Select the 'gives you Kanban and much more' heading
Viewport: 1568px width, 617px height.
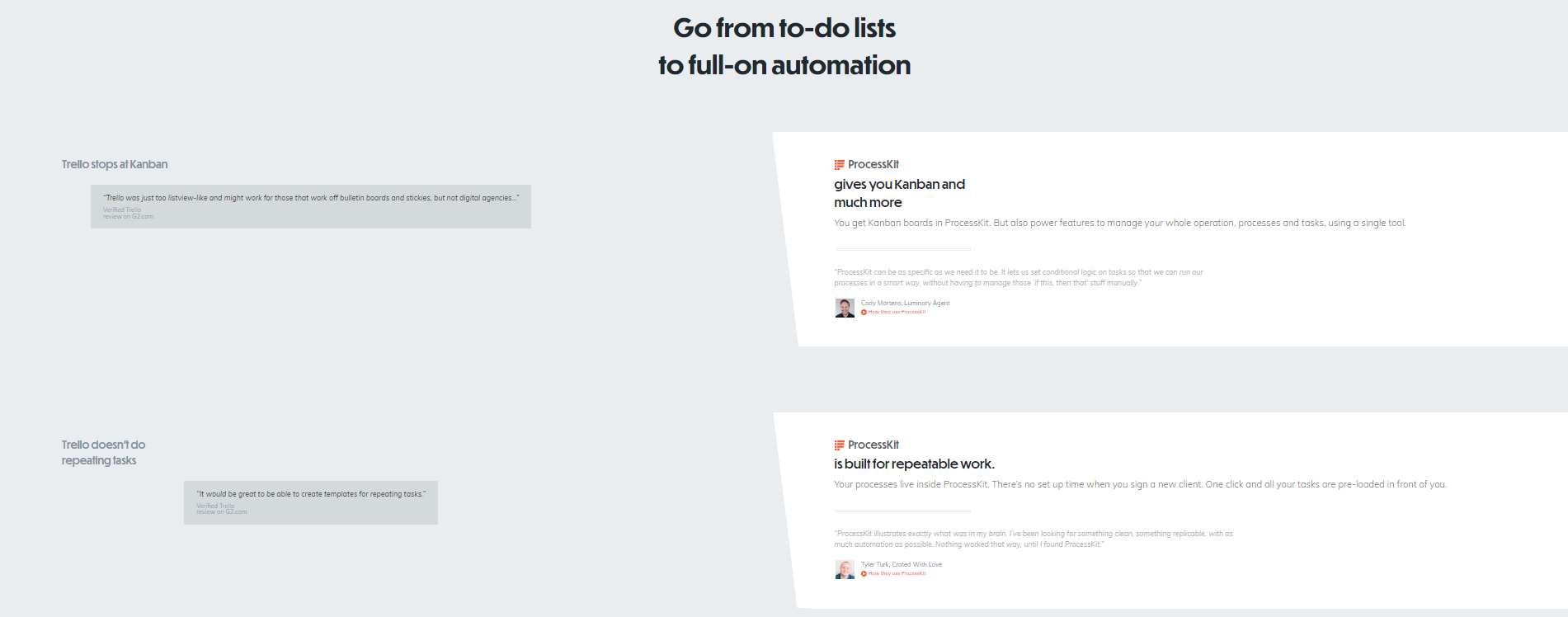pyautogui.click(x=899, y=193)
